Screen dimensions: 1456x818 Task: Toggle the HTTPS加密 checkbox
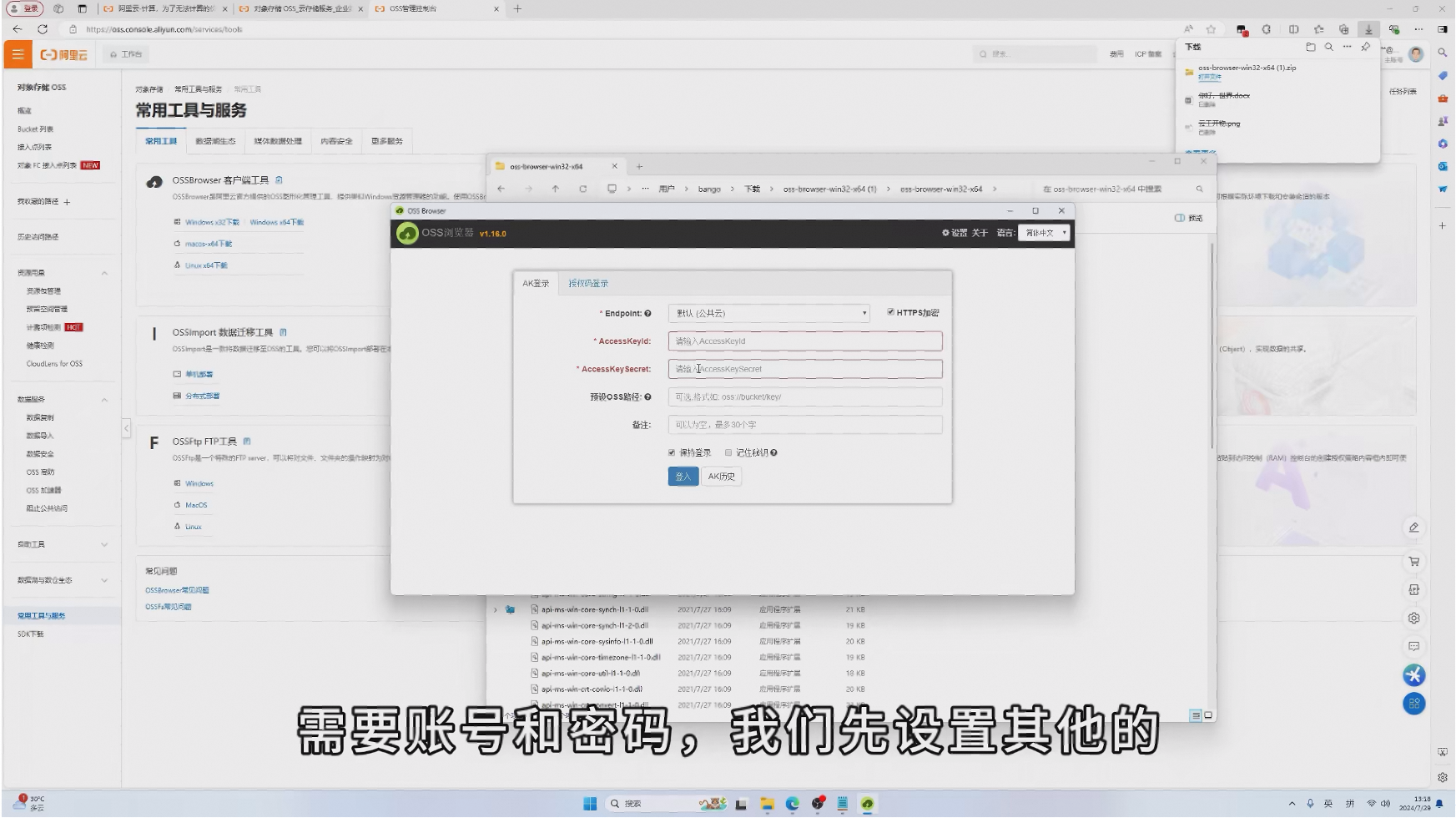tap(890, 312)
